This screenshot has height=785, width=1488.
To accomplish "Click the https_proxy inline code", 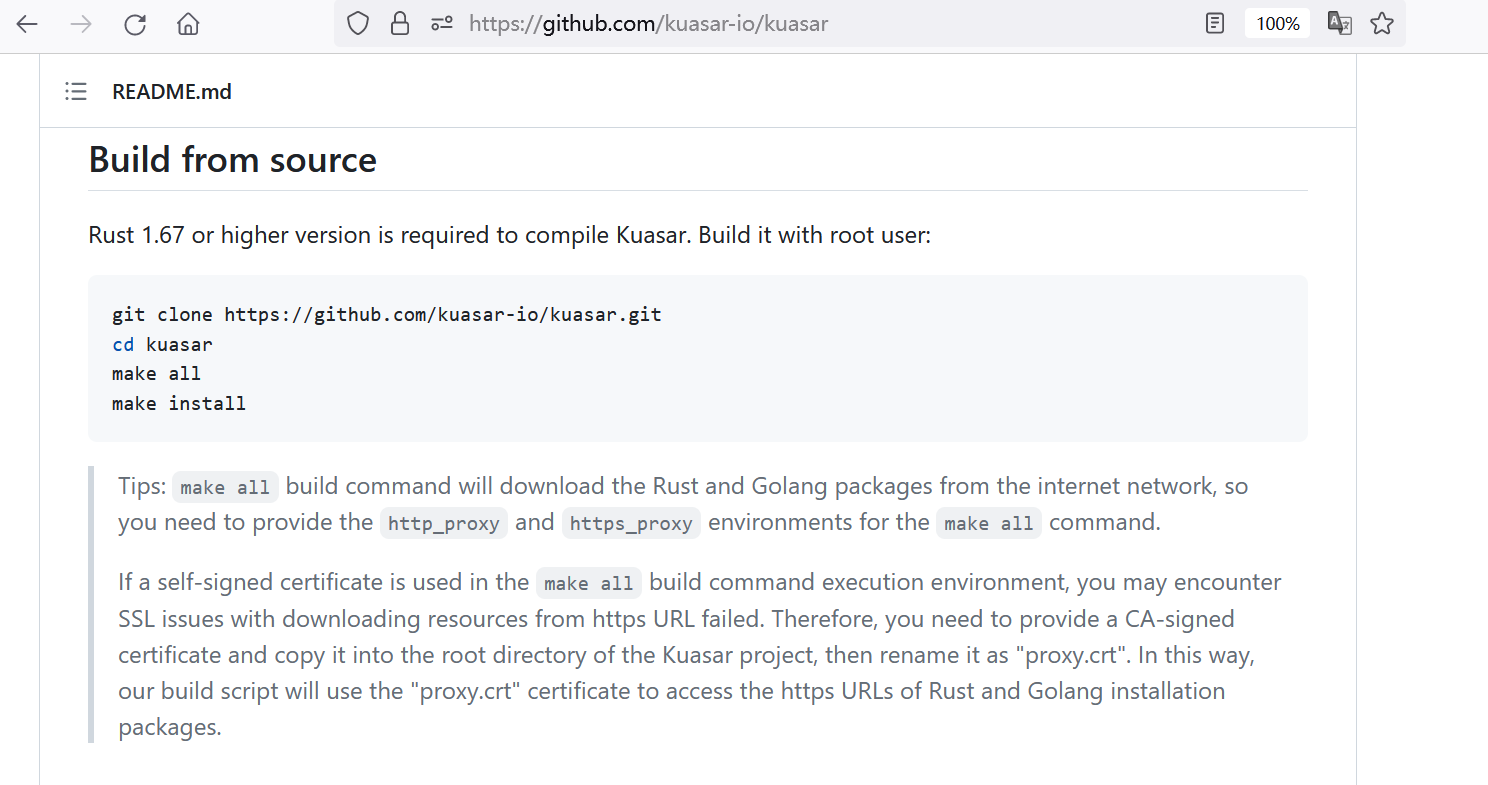I will click(631, 523).
